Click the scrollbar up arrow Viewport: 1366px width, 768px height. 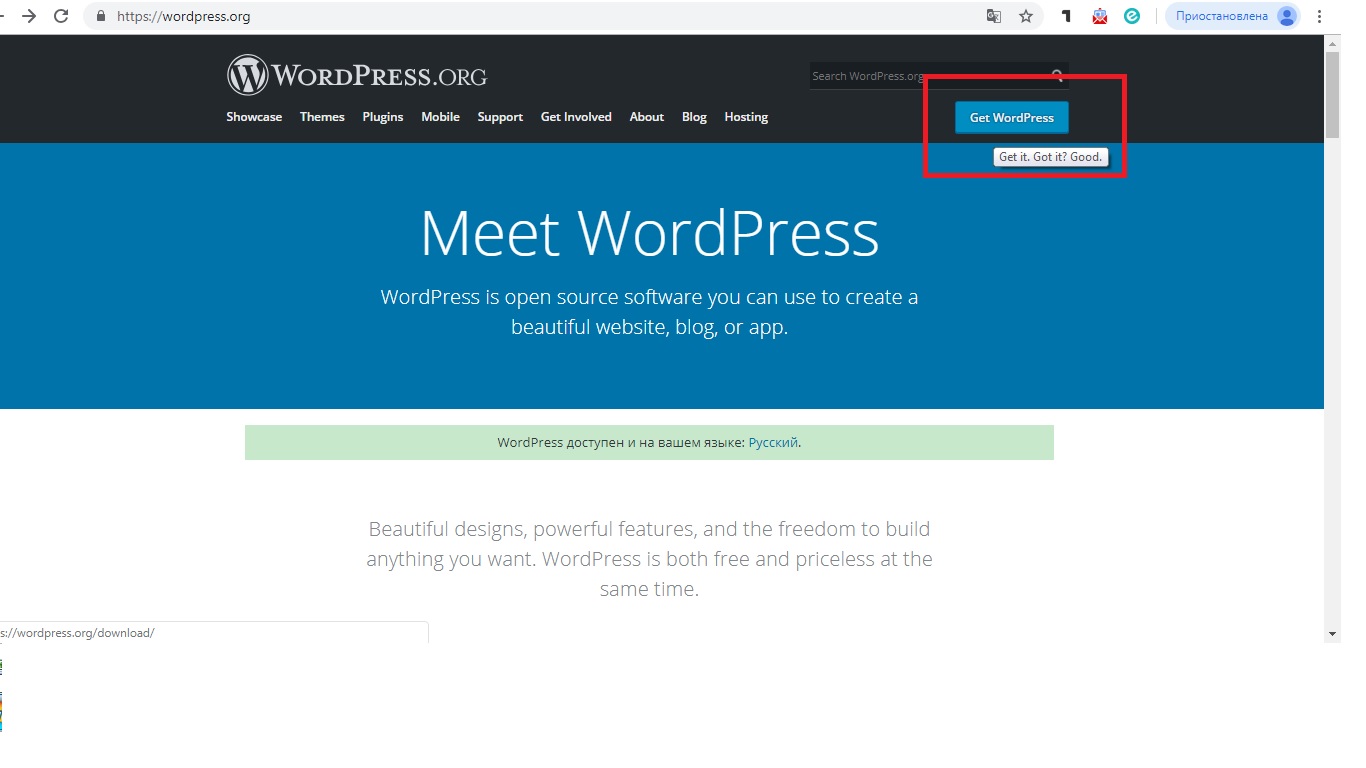[1332, 43]
